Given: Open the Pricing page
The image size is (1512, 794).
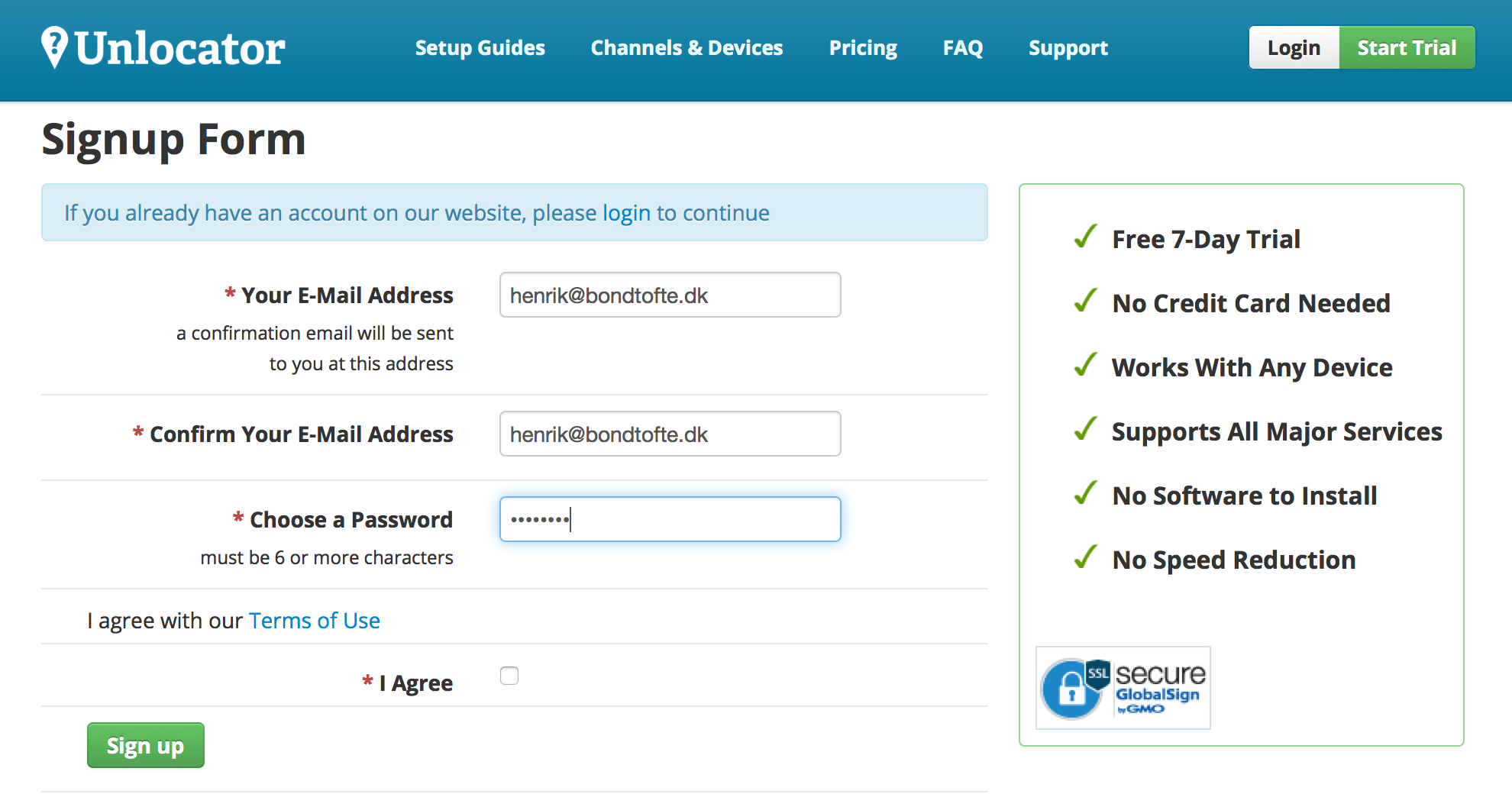Looking at the screenshot, I should [x=863, y=48].
